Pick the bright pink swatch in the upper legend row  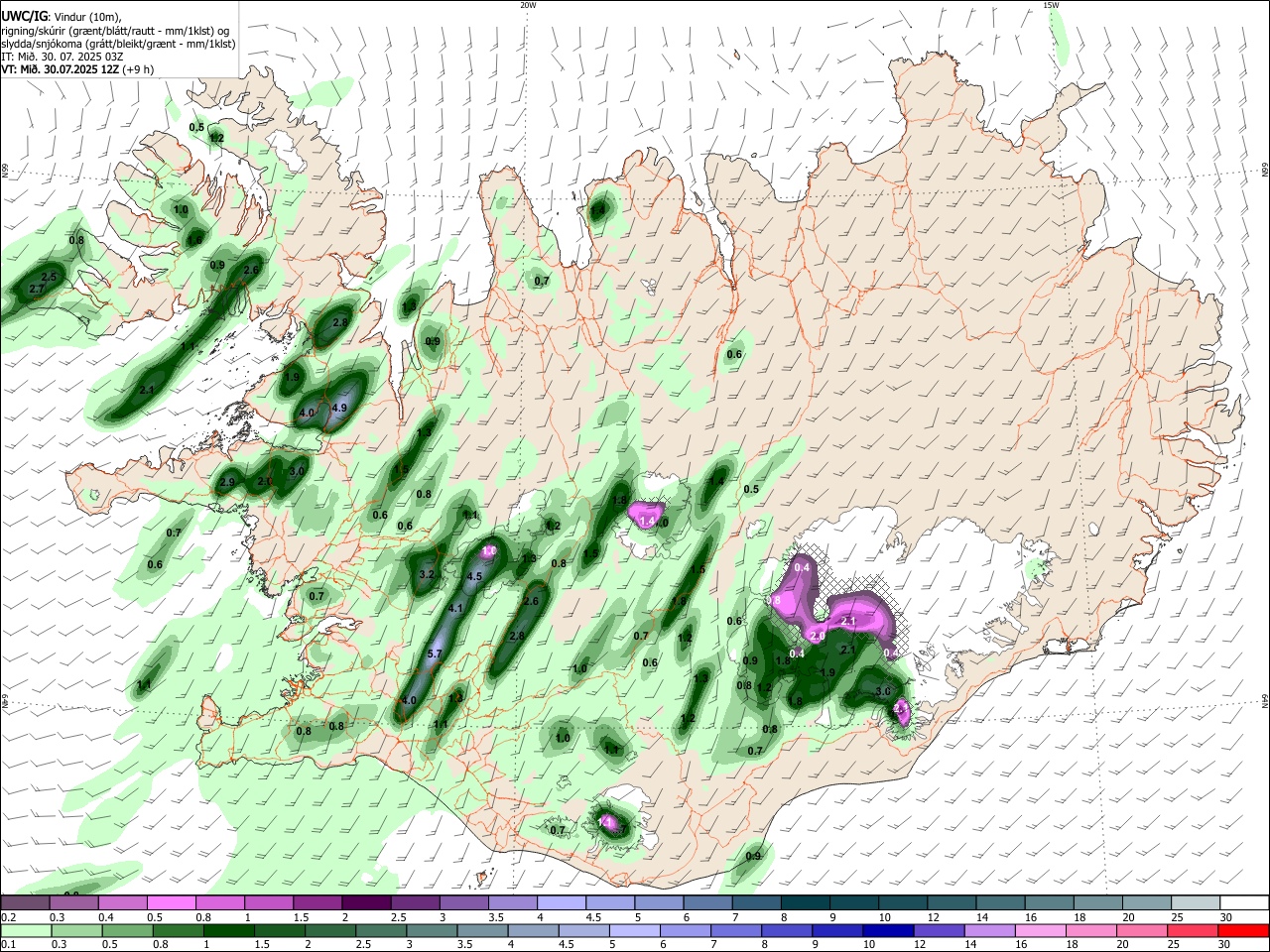pos(171,902)
